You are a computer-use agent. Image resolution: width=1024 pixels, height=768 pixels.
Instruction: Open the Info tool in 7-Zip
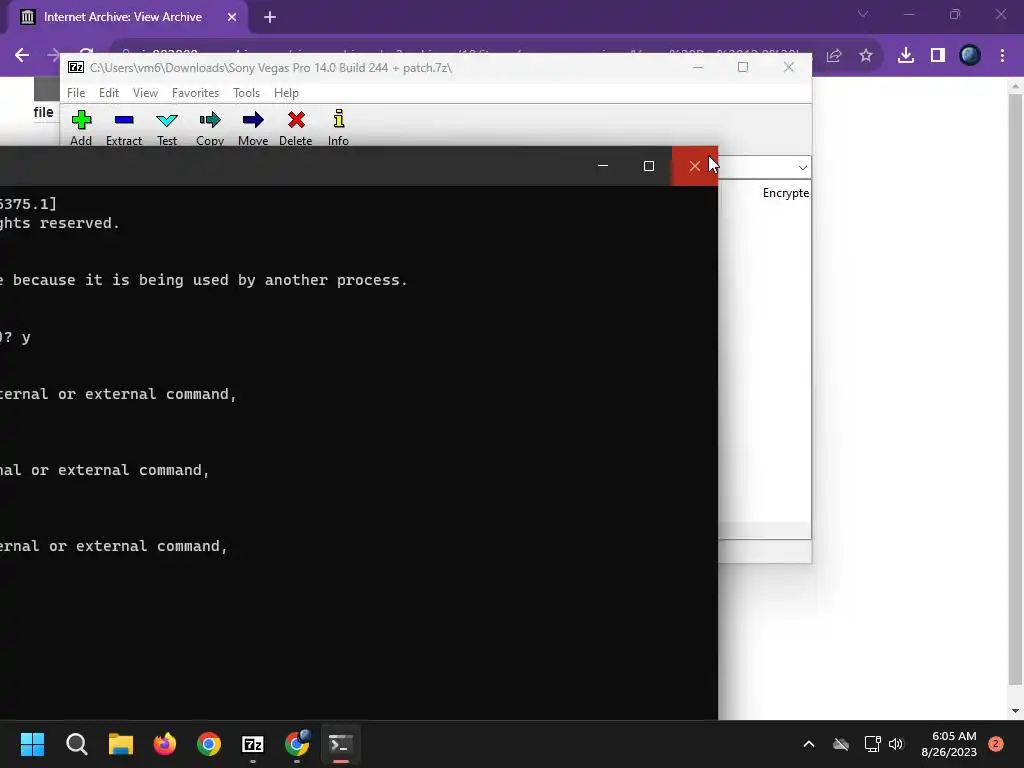click(x=338, y=127)
